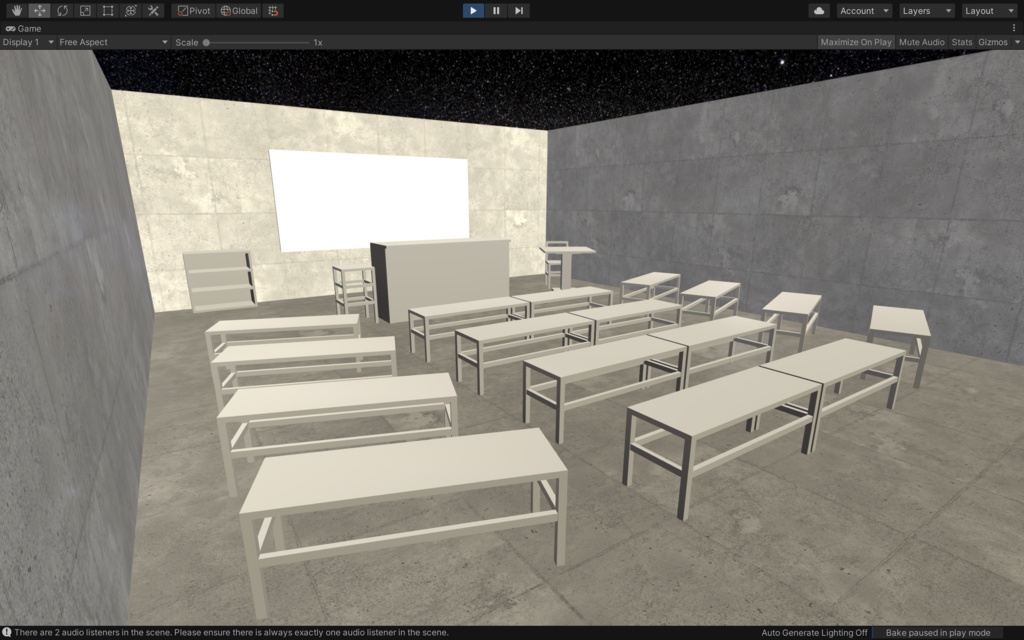Open the Gizmos dropdown

(x=994, y=42)
